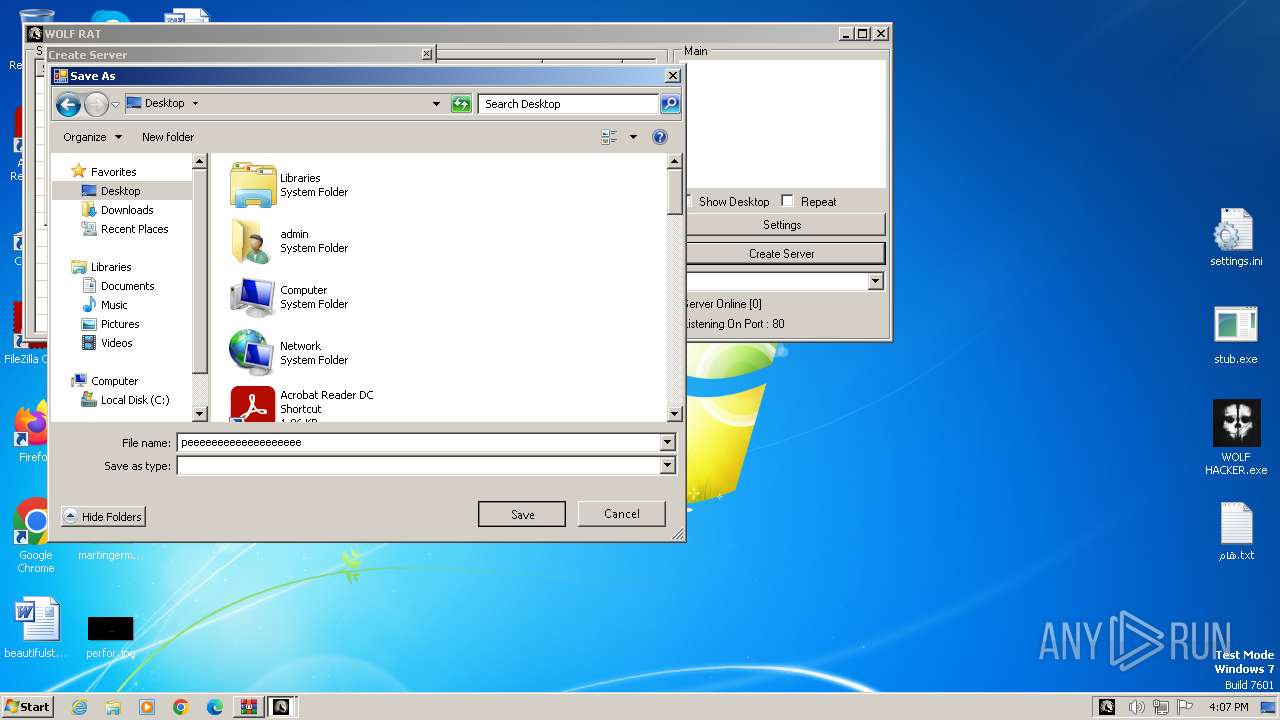The width and height of the screenshot is (1280, 720).
Task: Select Desktop under Favorites
Action: 120,191
